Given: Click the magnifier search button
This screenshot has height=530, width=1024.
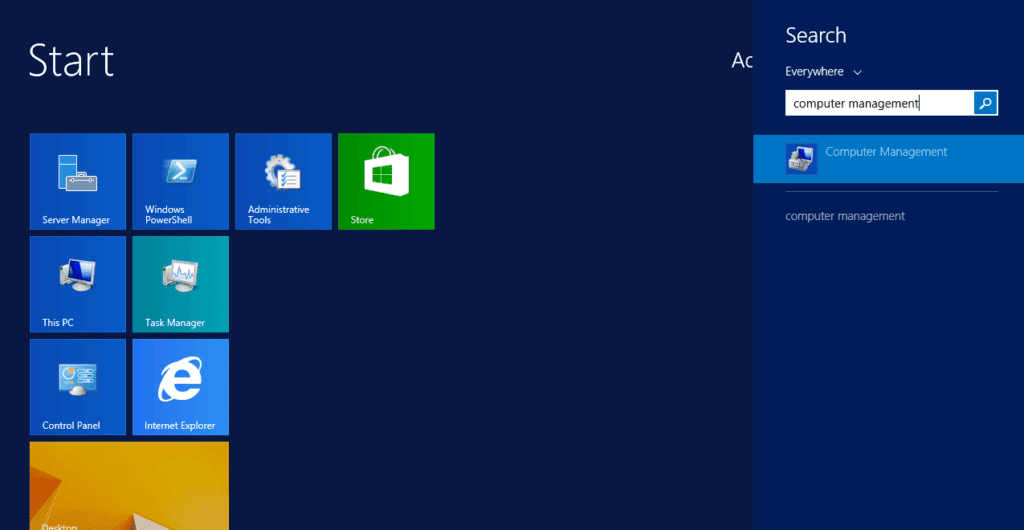Looking at the screenshot, I should tap(985, 103).
